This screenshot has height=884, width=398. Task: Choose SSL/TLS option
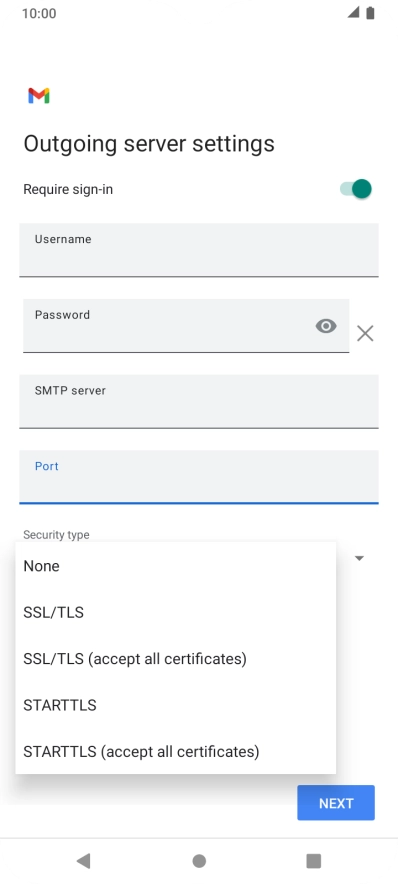176,612
